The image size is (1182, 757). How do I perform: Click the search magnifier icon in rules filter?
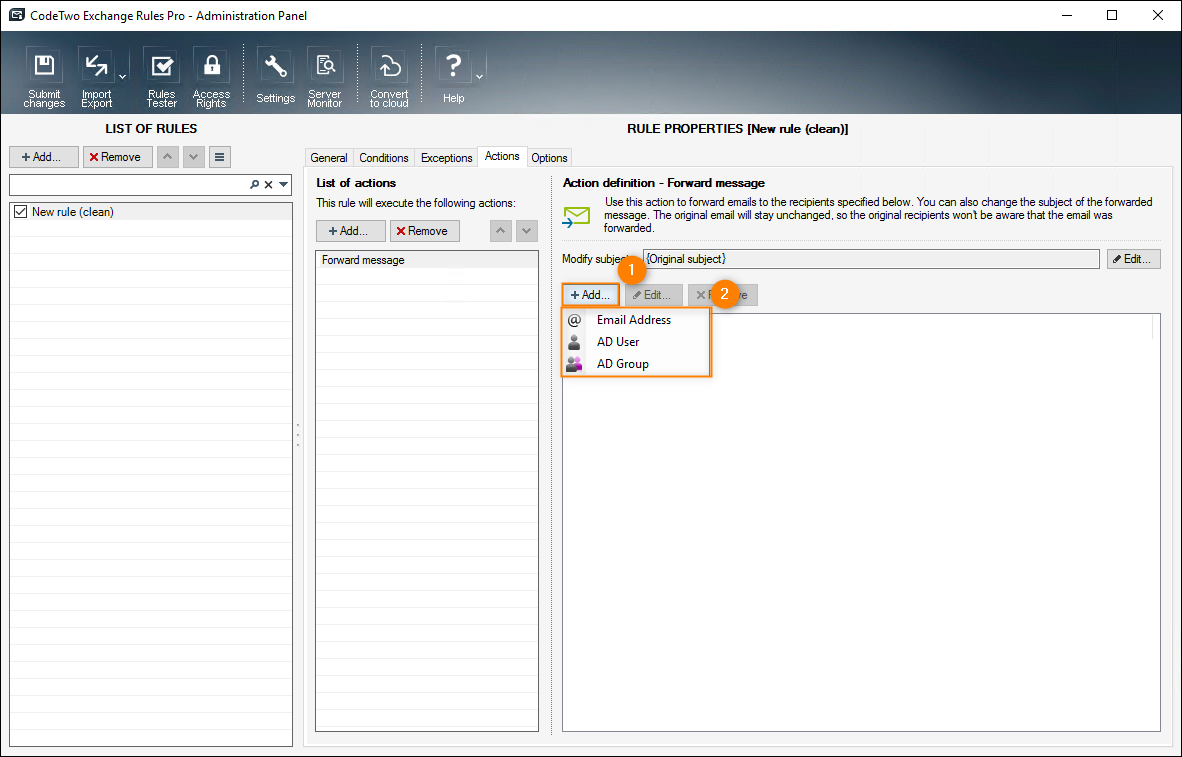pos(255,185)
